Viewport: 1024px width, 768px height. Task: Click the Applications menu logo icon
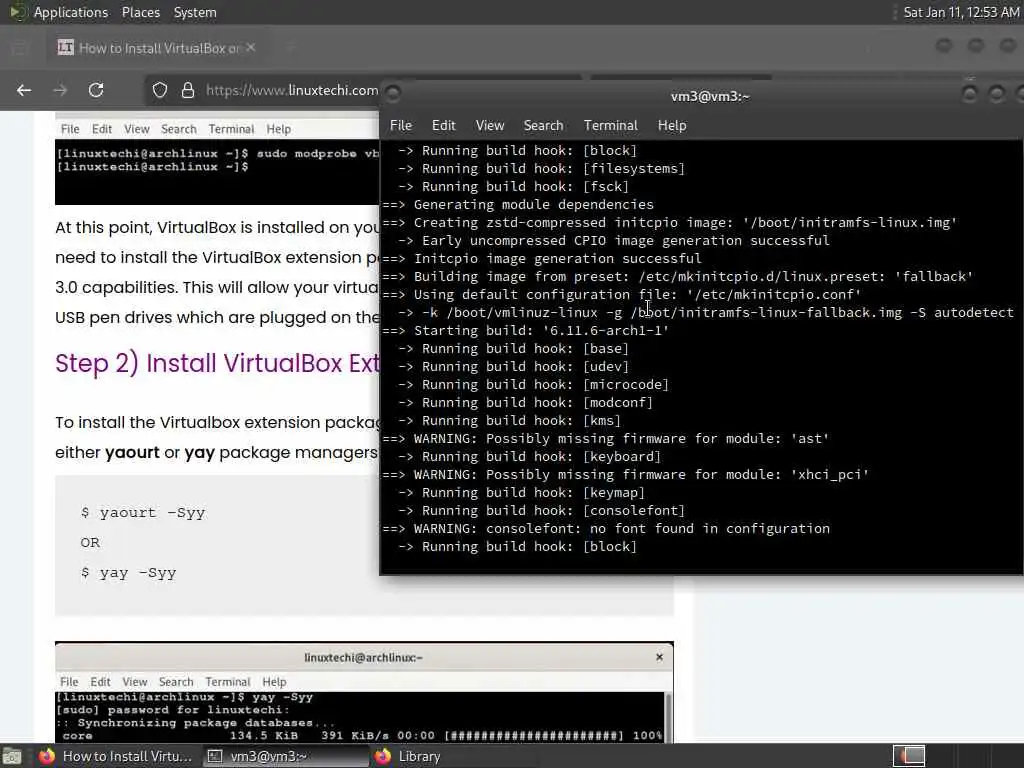pyautogui.click(x=18, y=12)
